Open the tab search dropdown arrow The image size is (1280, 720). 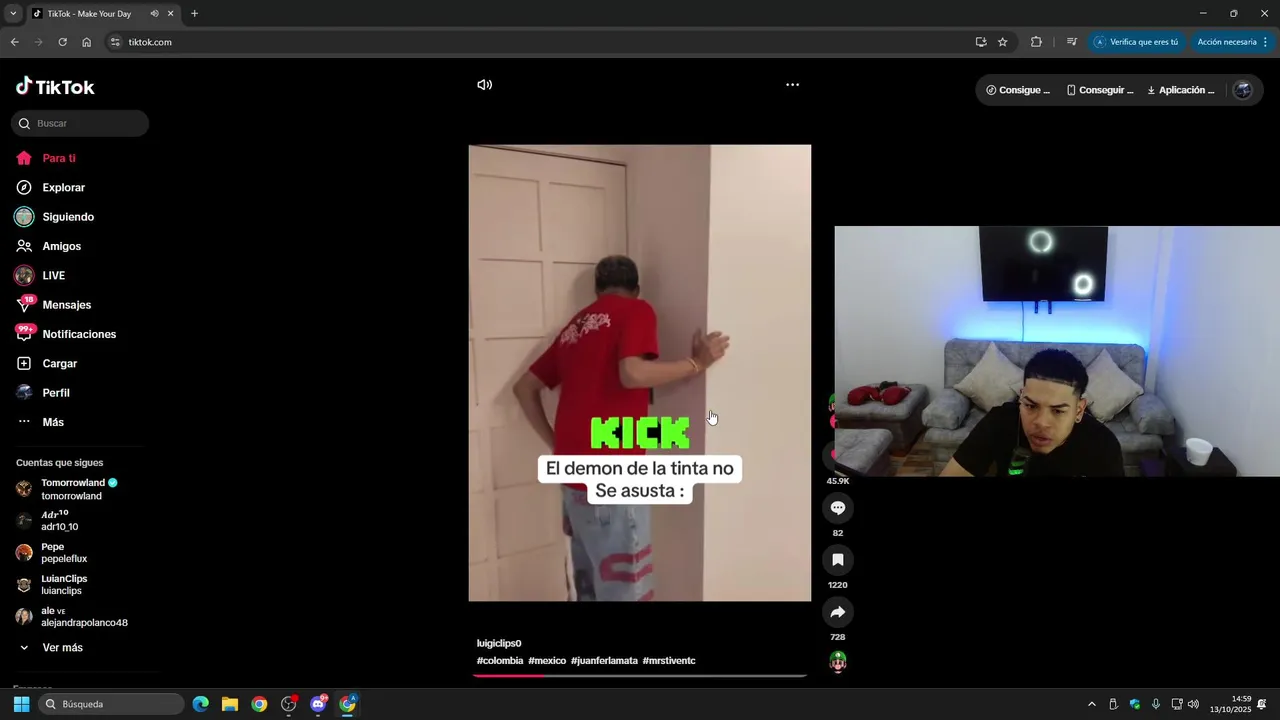click(x=13, y=14)
